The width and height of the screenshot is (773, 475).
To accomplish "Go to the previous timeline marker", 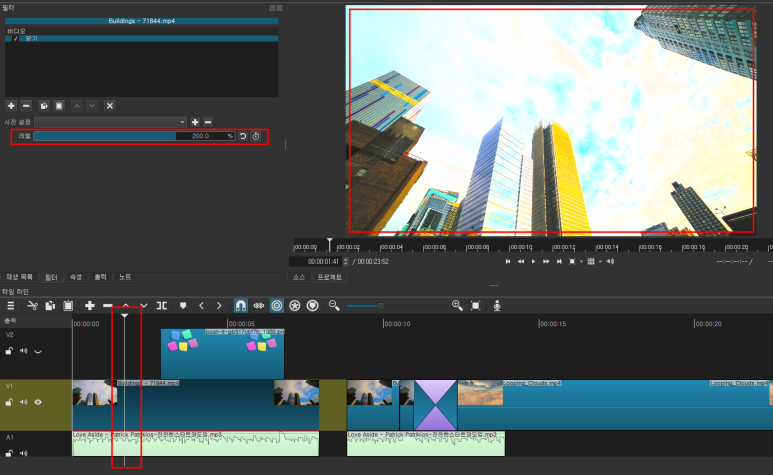I will coord(201,306).
